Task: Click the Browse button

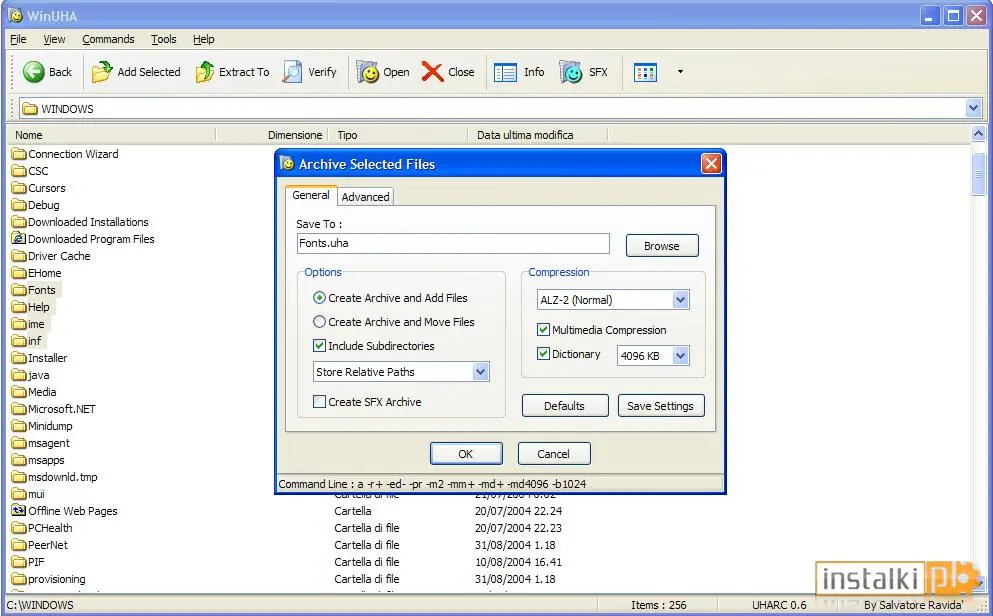Action: point(662,246)
